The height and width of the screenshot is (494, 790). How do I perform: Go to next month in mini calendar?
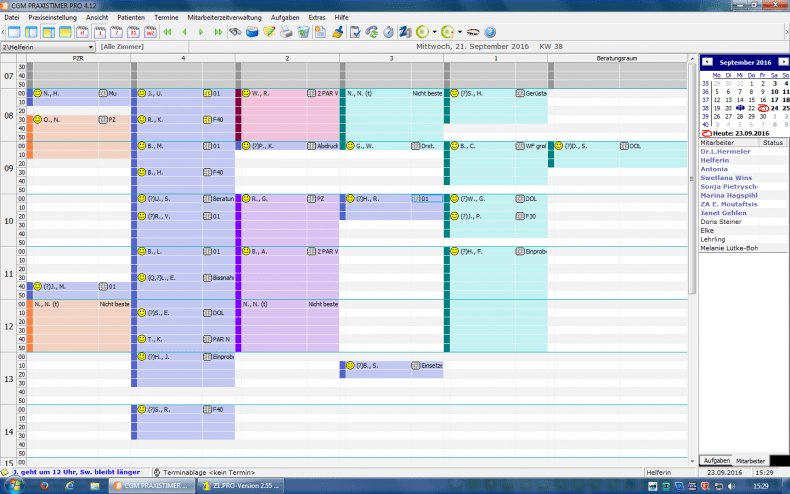pyautogui.click(x=783, y=62)
